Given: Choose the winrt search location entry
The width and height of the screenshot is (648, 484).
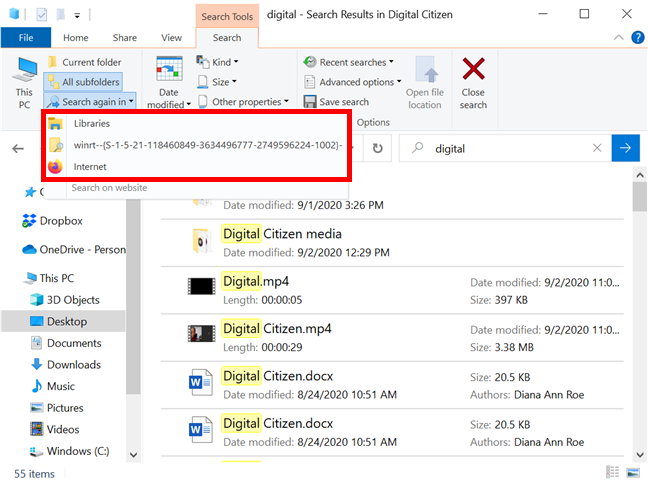Looking at the screenshot, I should [x=196, y=145].
